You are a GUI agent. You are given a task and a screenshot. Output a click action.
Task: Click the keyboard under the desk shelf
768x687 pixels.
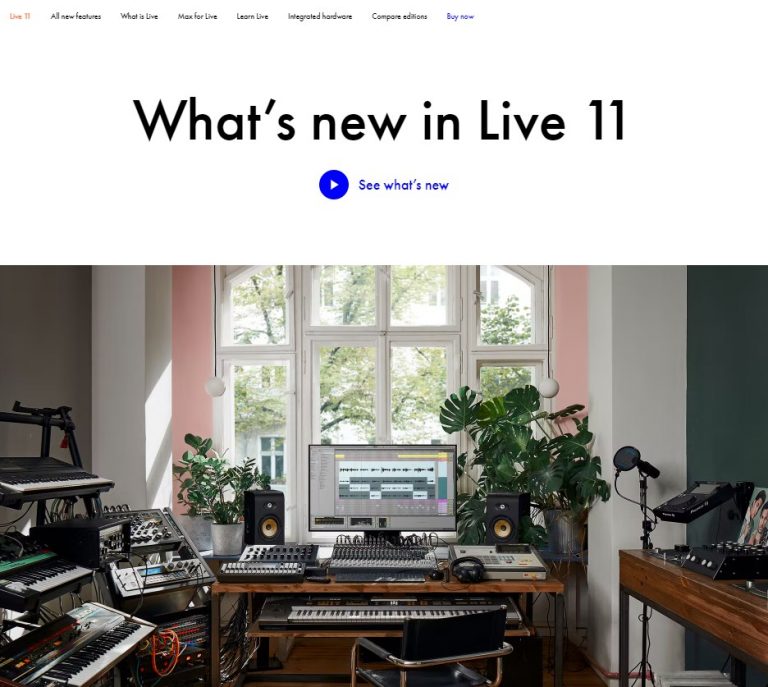coord(389,613)
